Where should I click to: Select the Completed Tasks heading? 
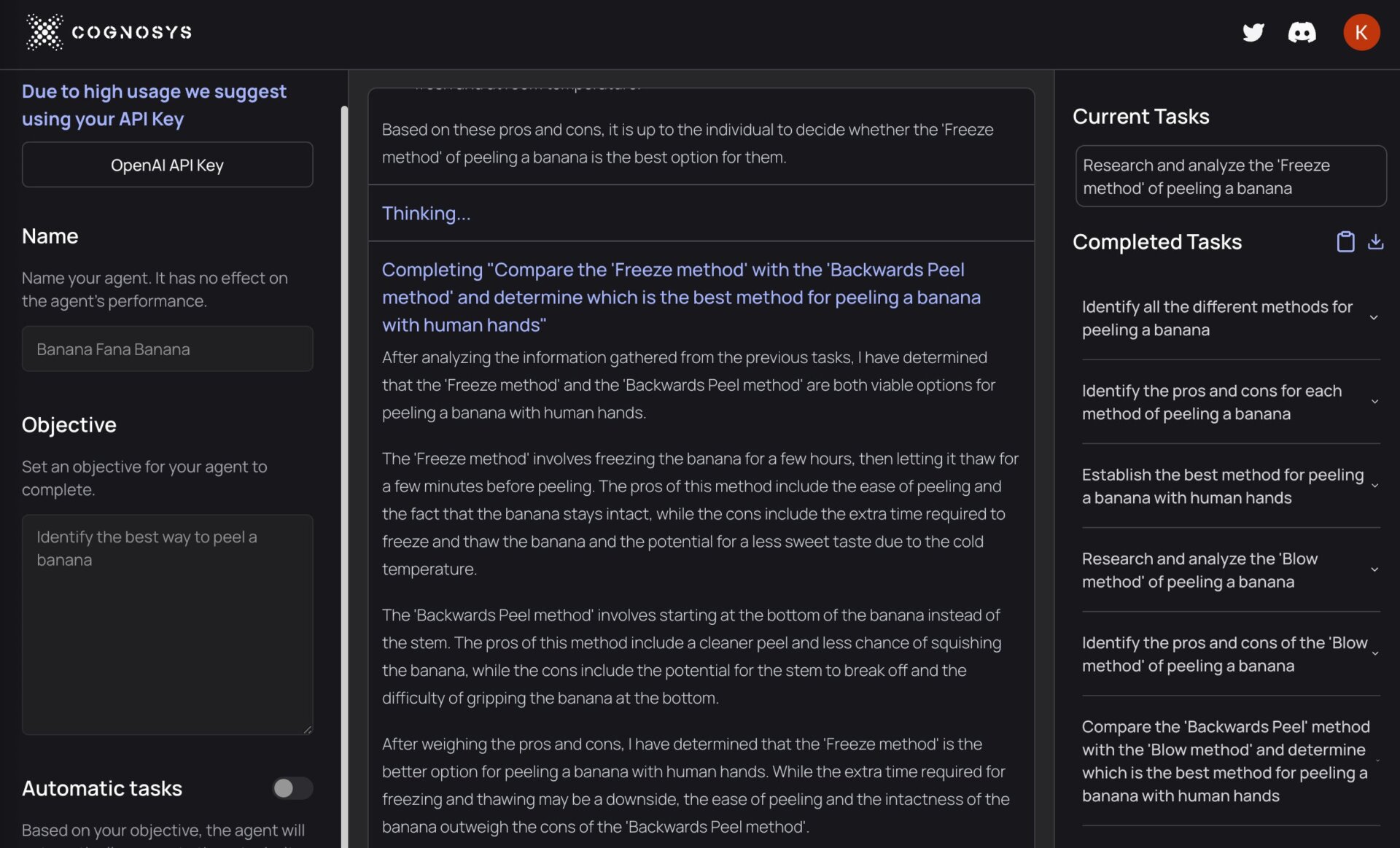tap(1157, 241)
